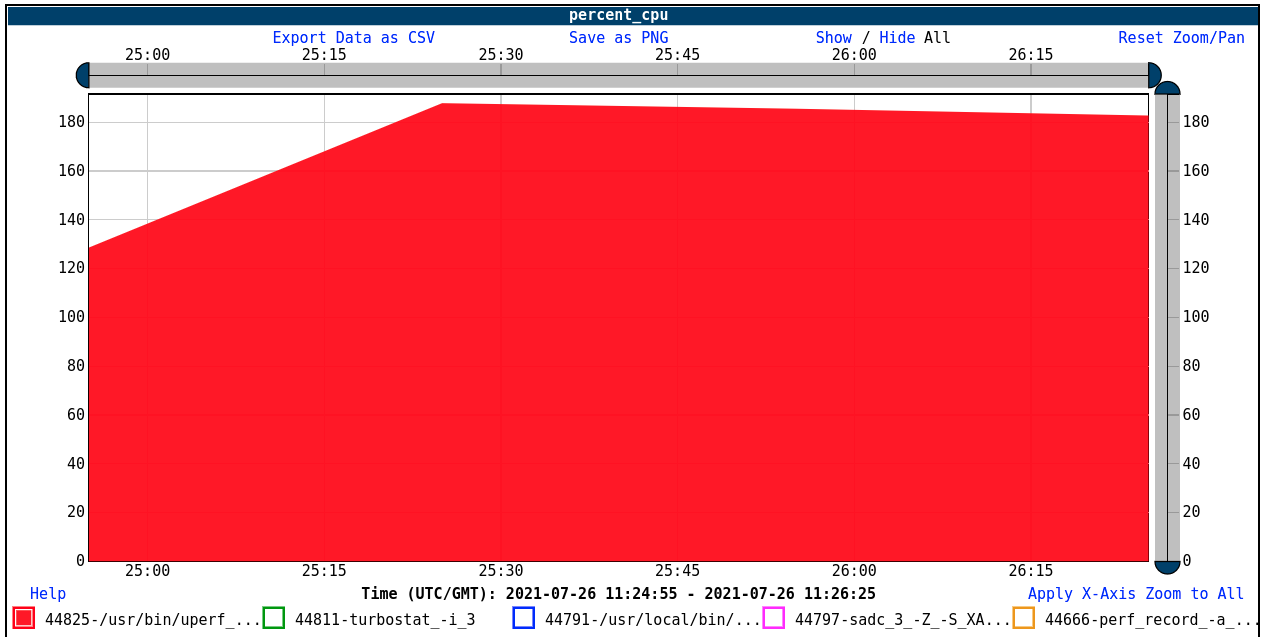1264x637 pixels.
Task: Save the chart as PNG
Action: [x=618, y=37]
